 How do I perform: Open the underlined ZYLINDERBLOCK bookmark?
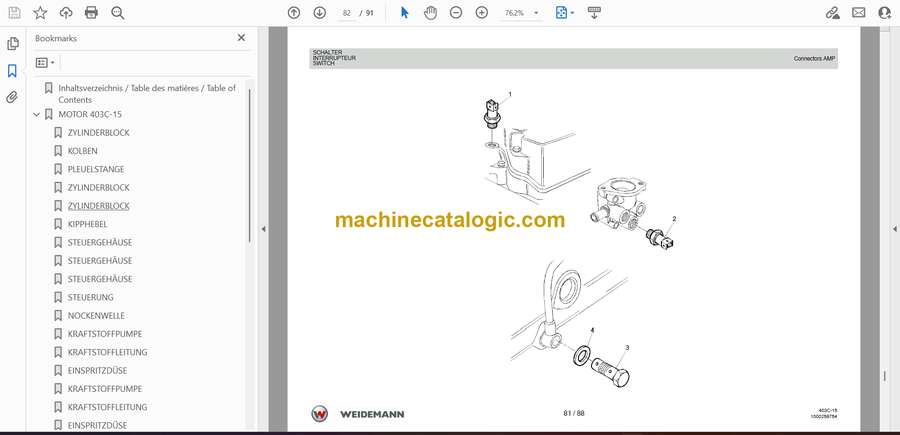tap(99, 206)
